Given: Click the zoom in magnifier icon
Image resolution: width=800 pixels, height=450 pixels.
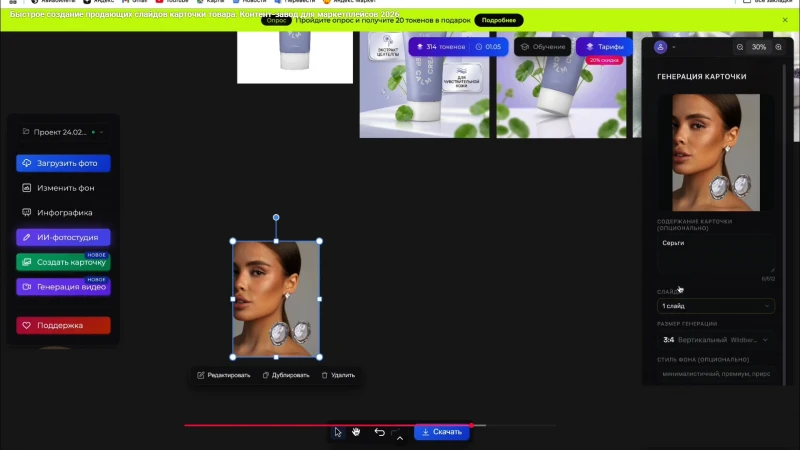Looking at the screenshot, I should 779,47.
